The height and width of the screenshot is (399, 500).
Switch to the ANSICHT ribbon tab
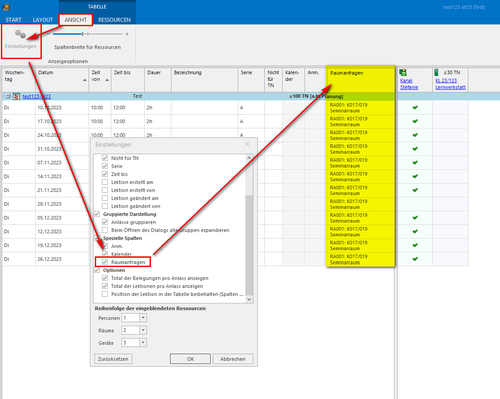click(x=76, y=20)
